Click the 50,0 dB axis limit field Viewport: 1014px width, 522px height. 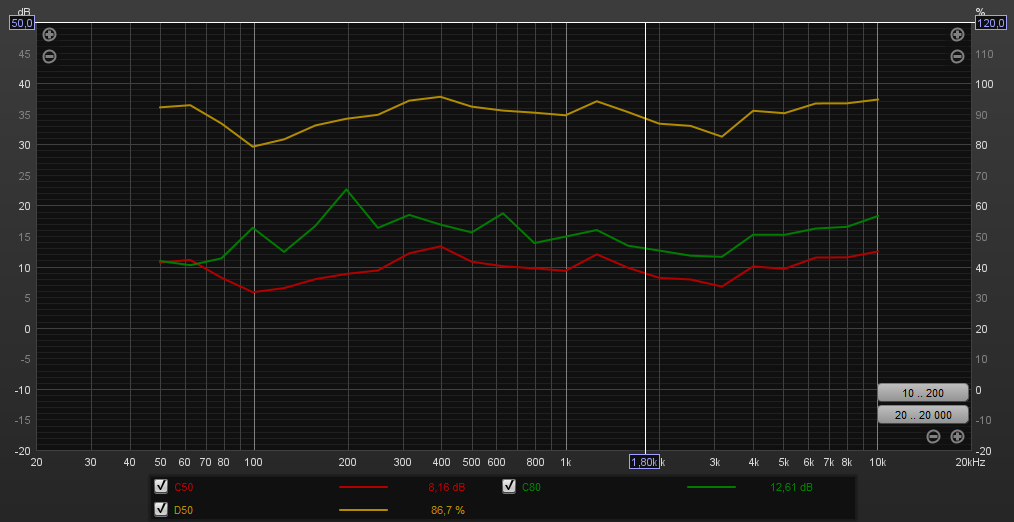21,23
